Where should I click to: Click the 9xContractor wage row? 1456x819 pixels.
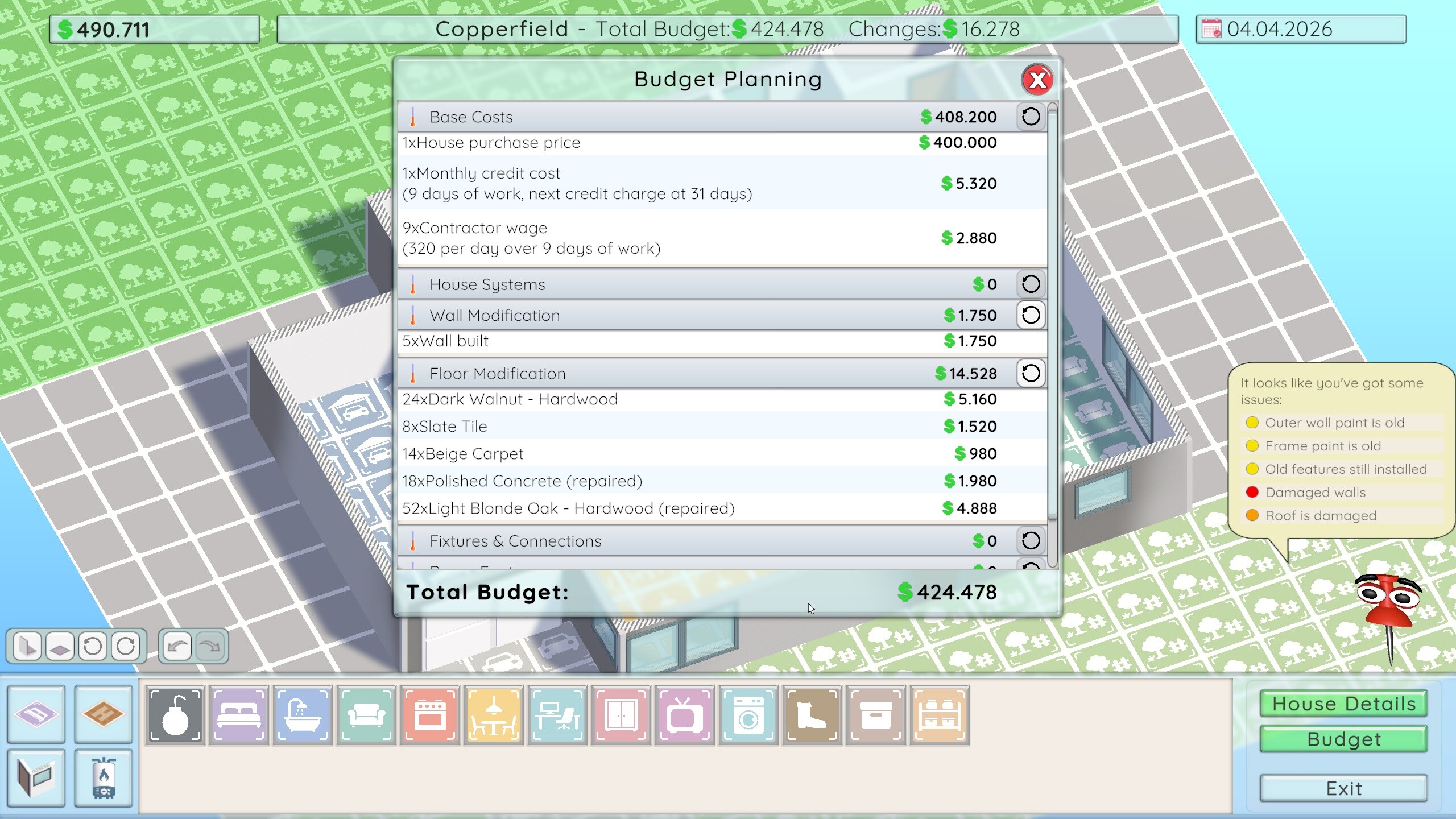click(x=722, y=238)
